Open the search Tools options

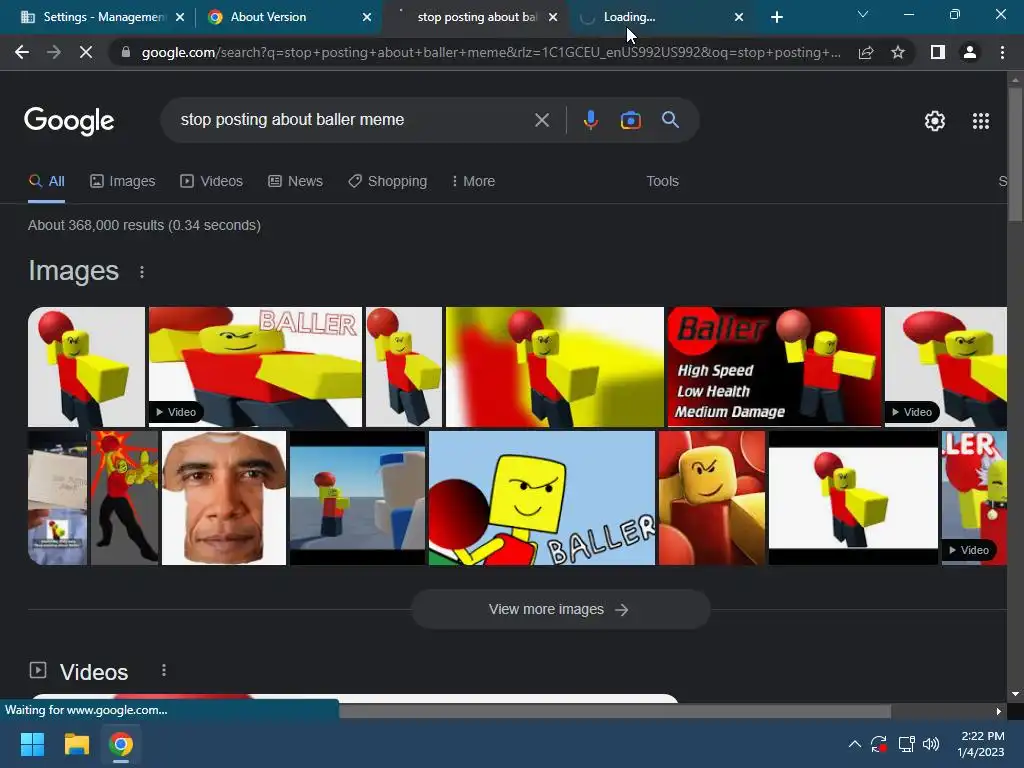pyautogui.click(x=662, y=181)
